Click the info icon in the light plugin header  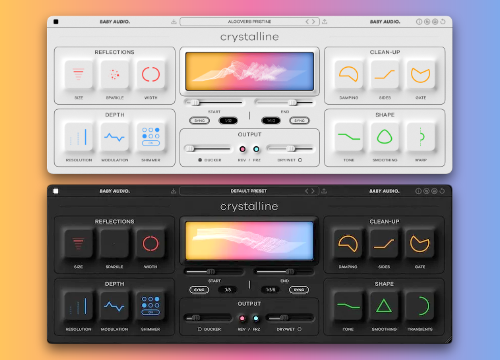(419, 22)
